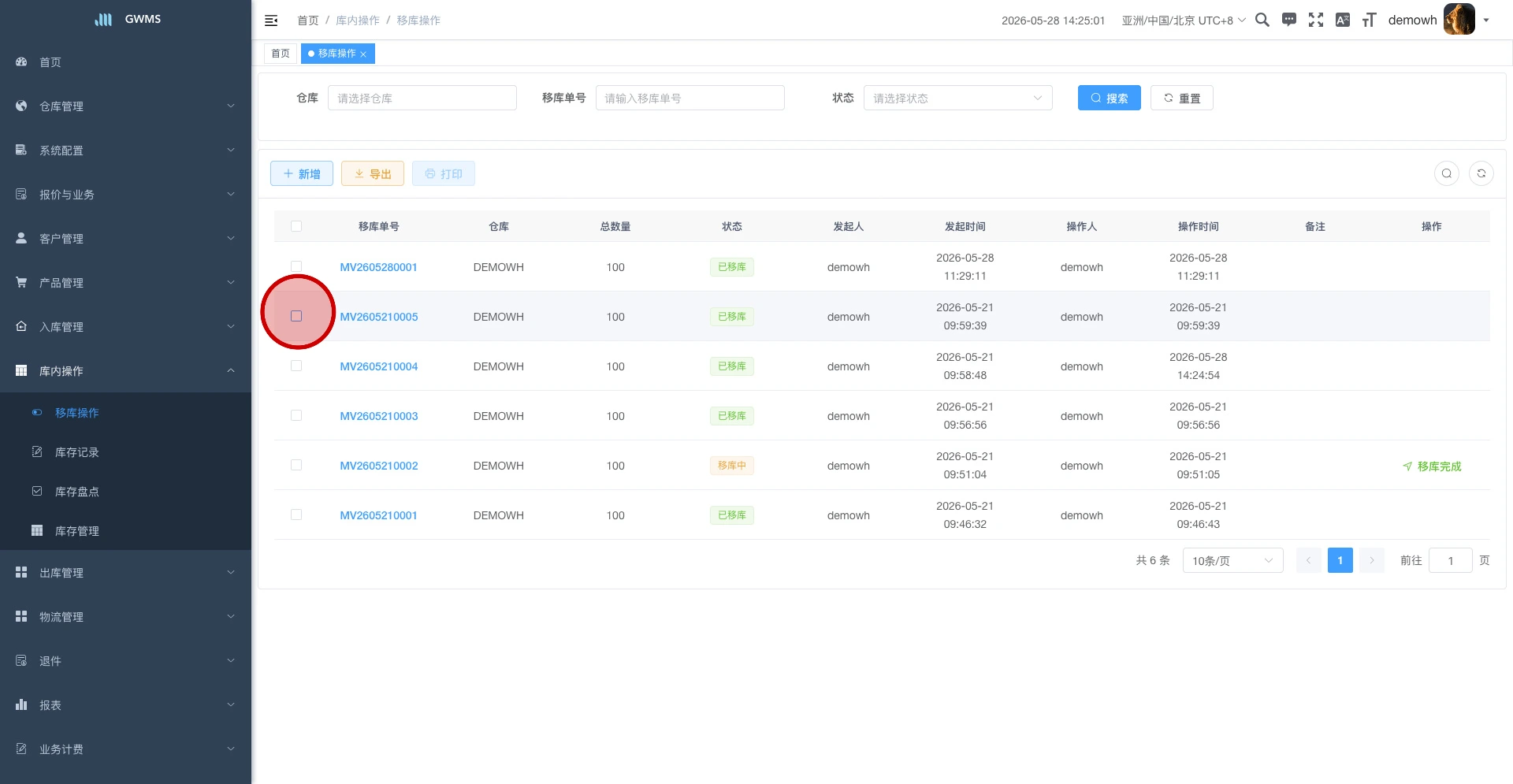1513x784 pixels.
Task: Click 移库完成 action for MV2605210002
Action: click(x=1432, y=466)
